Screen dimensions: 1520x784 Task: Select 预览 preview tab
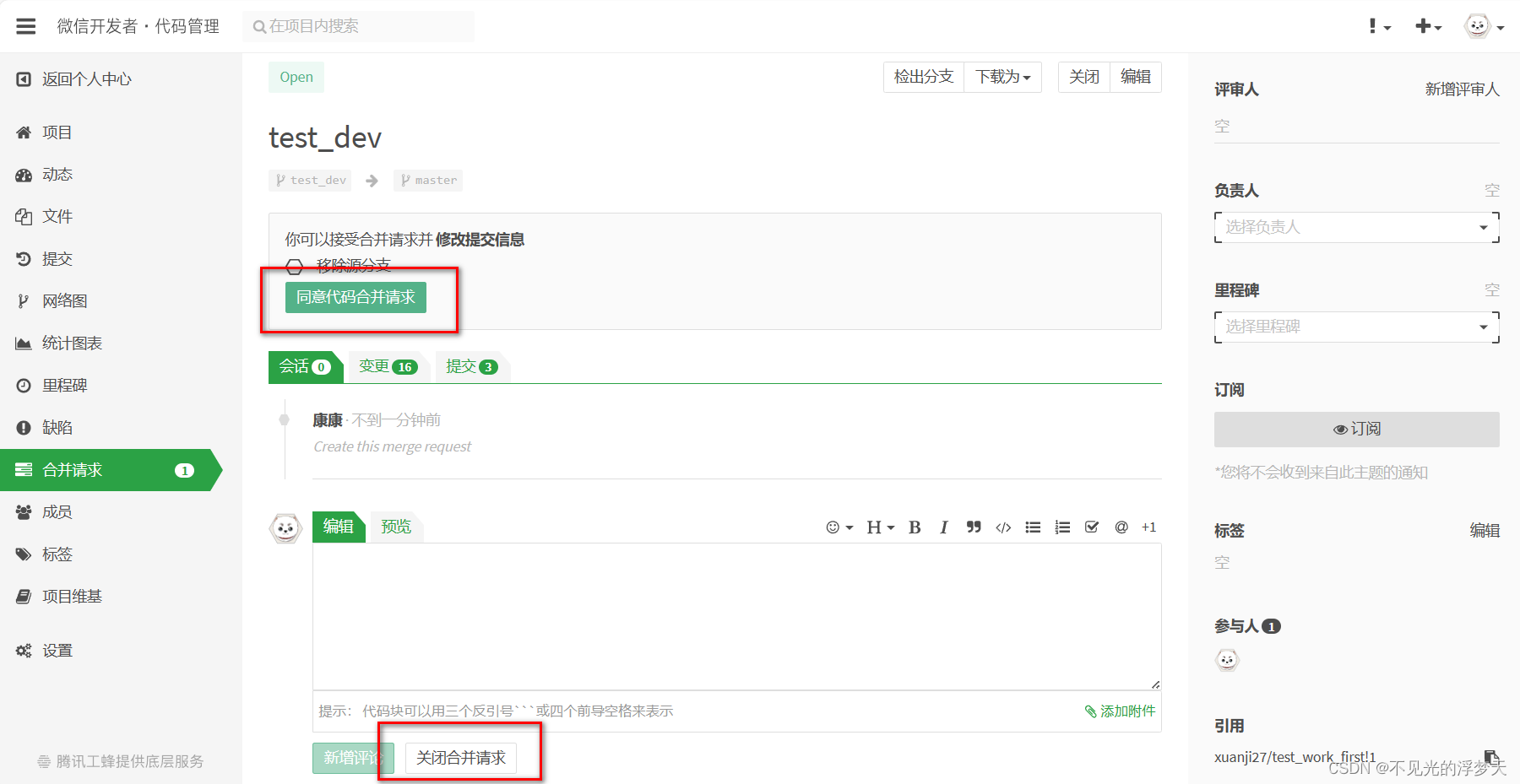(x=396, y=527)
